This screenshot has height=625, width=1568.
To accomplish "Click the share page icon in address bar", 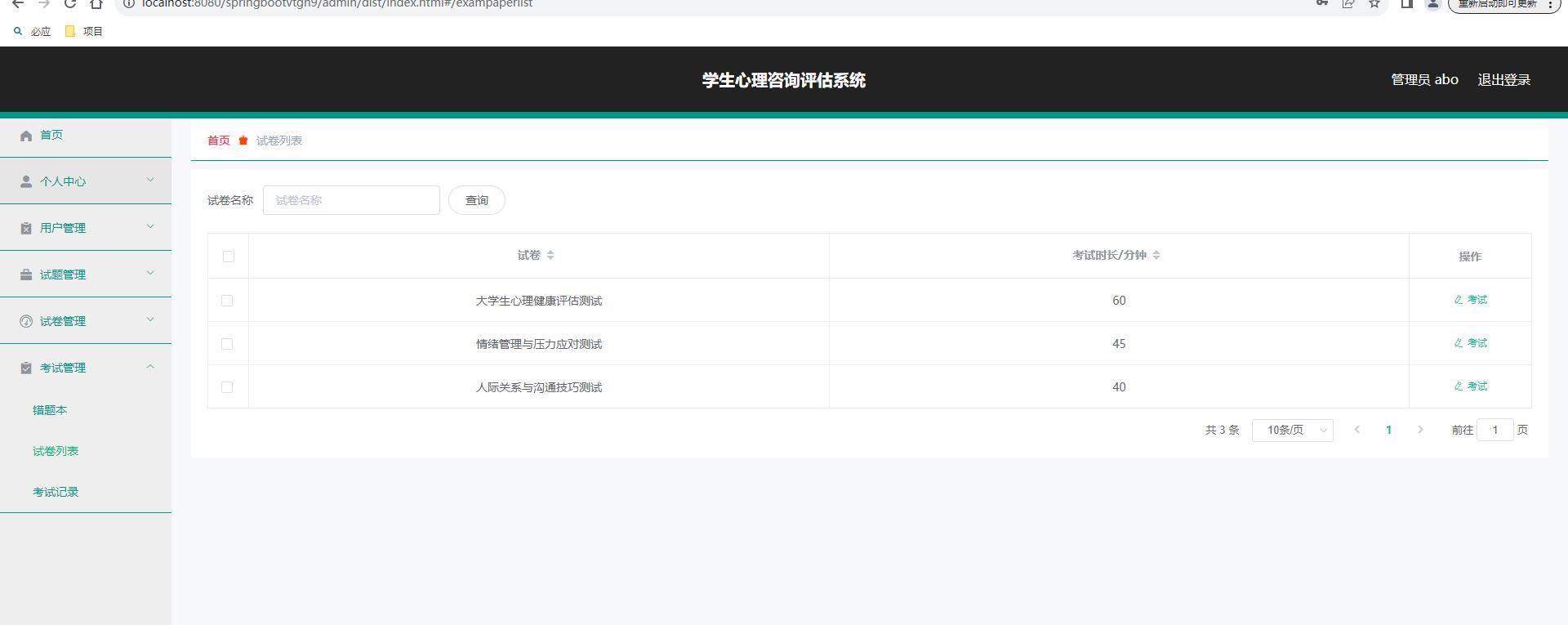I will [1348, 3].
